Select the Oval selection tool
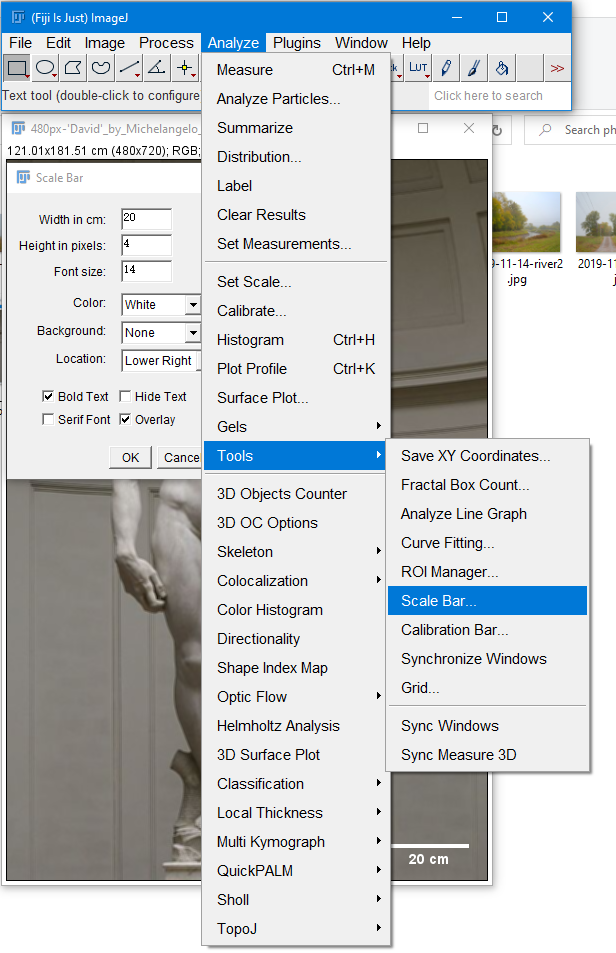Image resolution: width=616 pixels, height=953 pixels. [x=45, y=68]
